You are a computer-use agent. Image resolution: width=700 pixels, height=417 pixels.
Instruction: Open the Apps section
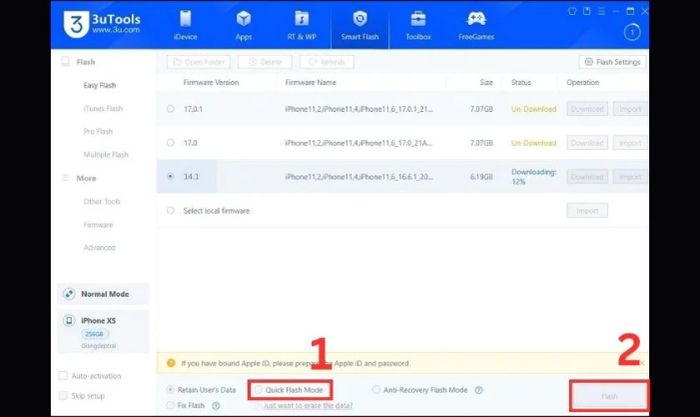coord(243,26)
